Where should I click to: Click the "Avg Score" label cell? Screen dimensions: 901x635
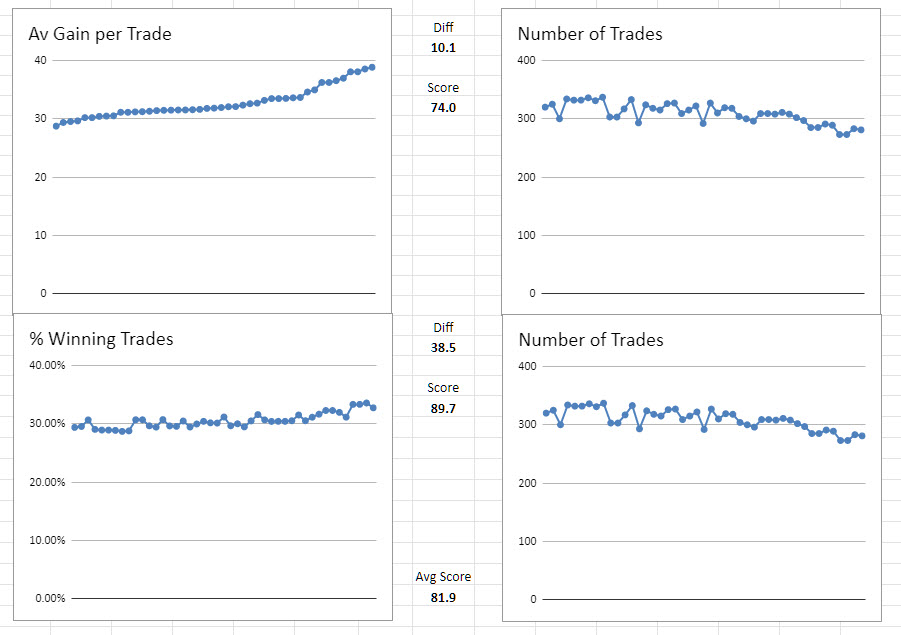pos(443,576)
